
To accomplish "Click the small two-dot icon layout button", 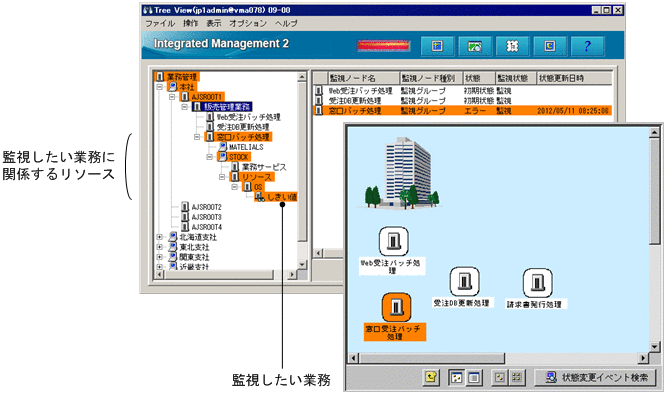I will tap(500, 377).
